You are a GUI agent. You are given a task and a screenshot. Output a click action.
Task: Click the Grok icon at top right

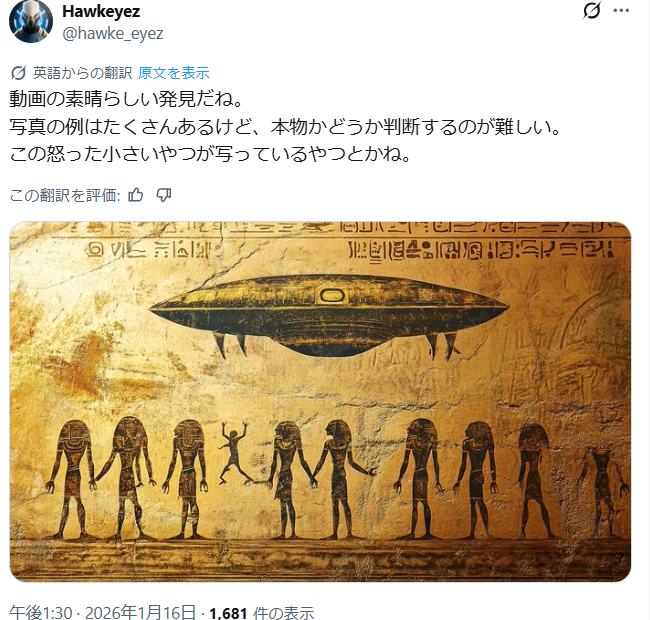(x=592, y=10)
